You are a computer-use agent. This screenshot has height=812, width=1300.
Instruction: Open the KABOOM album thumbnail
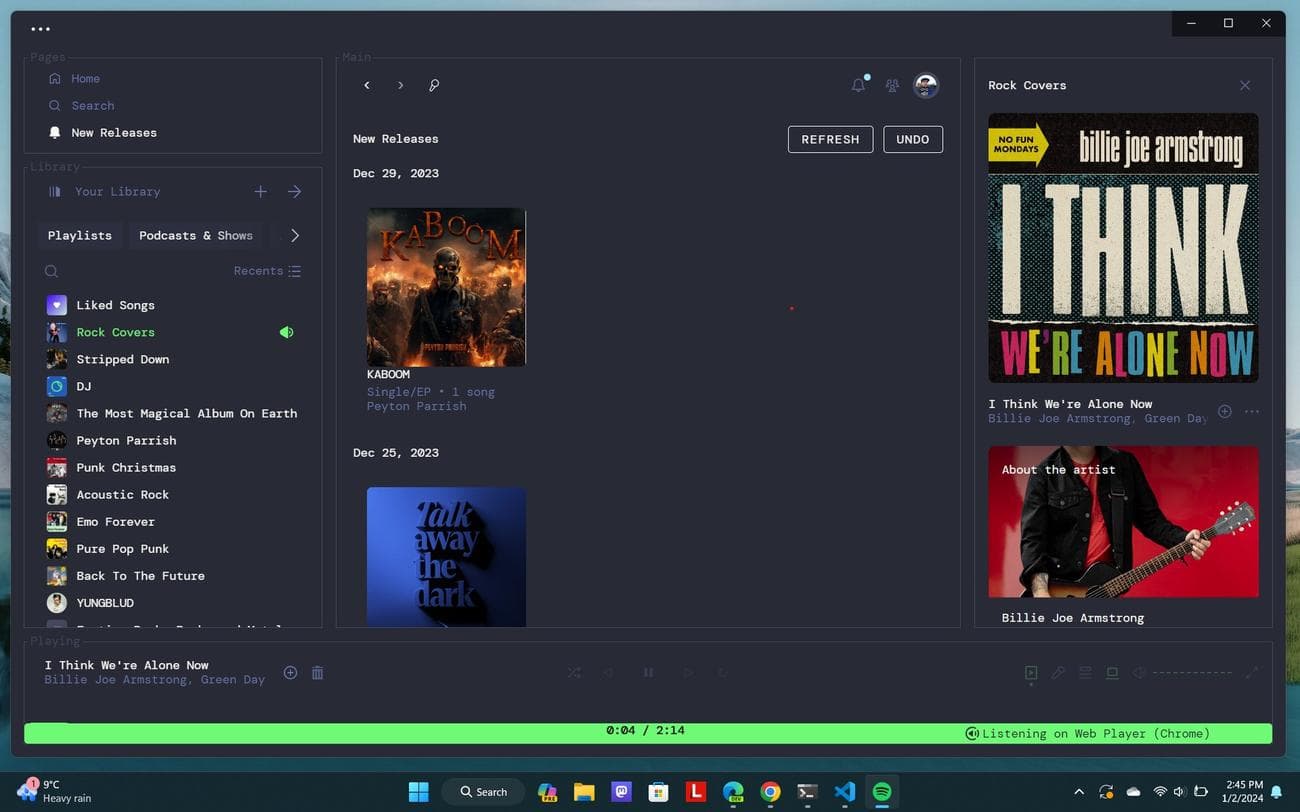[446, 286]
